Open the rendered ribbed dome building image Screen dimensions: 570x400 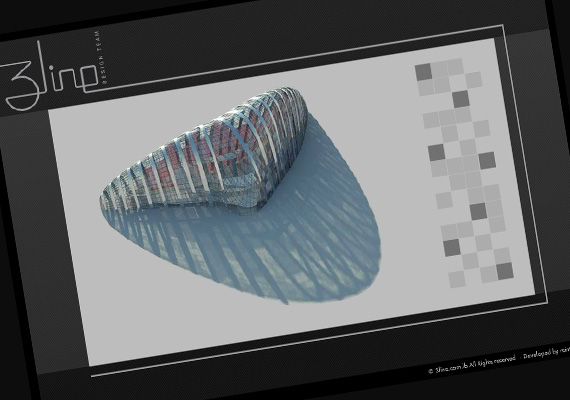click(x=241, y=195)
